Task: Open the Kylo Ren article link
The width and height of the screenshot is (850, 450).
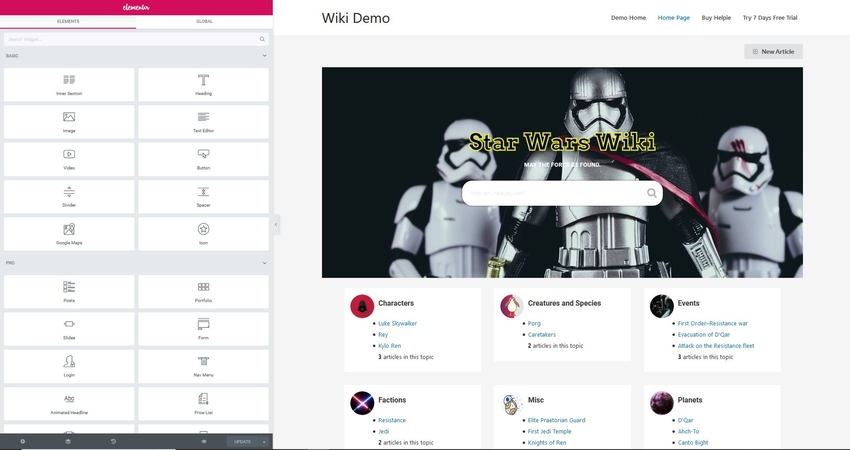Action: (x=389, y=345)
